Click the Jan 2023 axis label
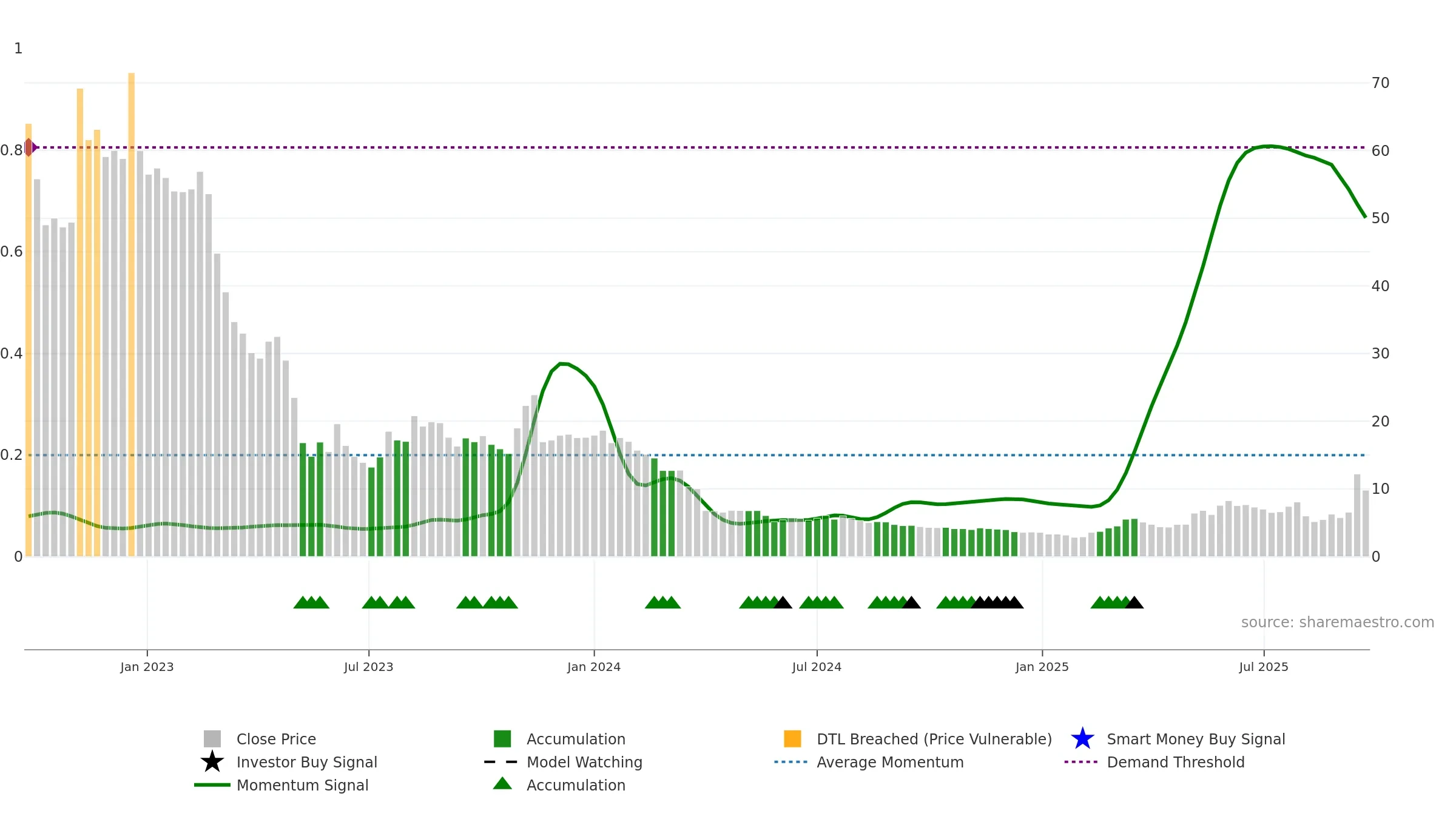Screen dimensions: 1456x819 [147, 667]
